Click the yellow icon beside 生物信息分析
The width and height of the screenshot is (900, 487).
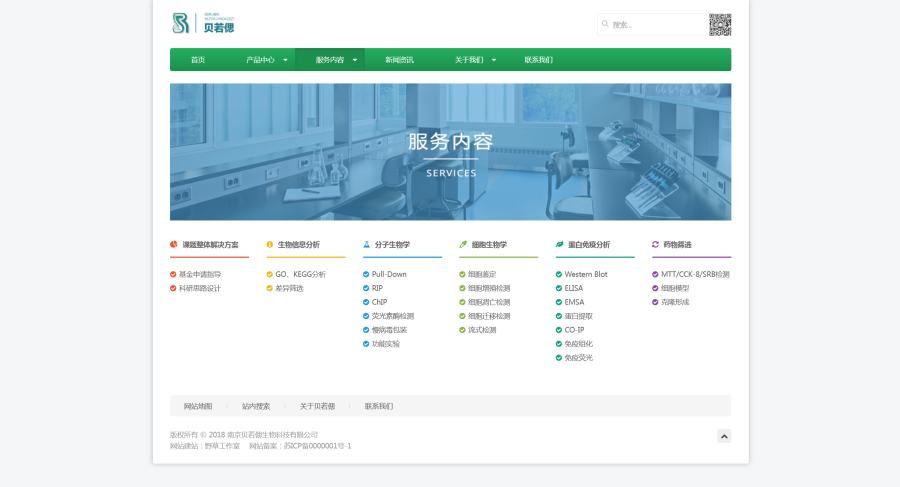click(x=270, y=244)
